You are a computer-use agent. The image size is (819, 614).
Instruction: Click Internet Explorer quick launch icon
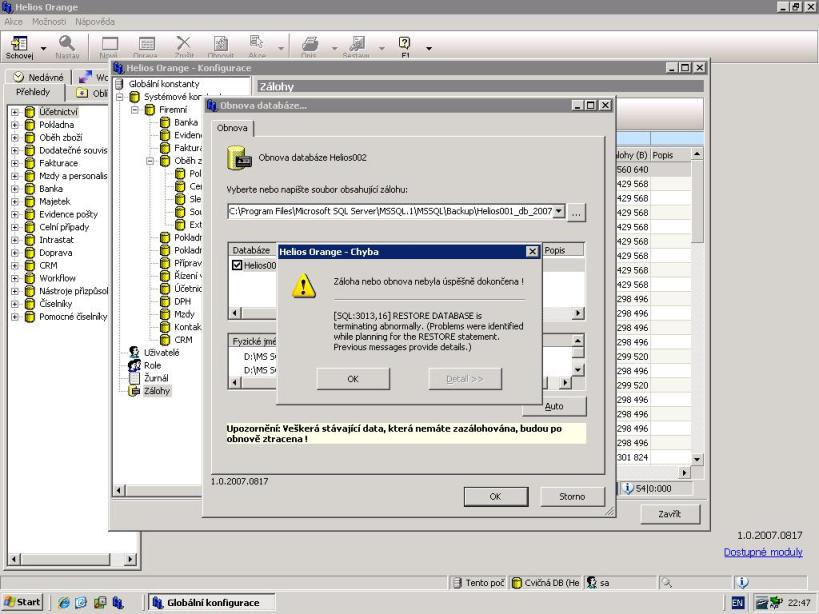click(x=65, y=602)
